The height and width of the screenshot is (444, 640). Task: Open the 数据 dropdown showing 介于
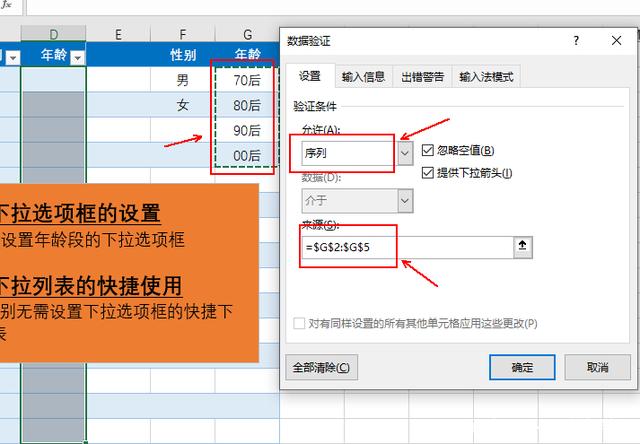(x=405, y=200)
